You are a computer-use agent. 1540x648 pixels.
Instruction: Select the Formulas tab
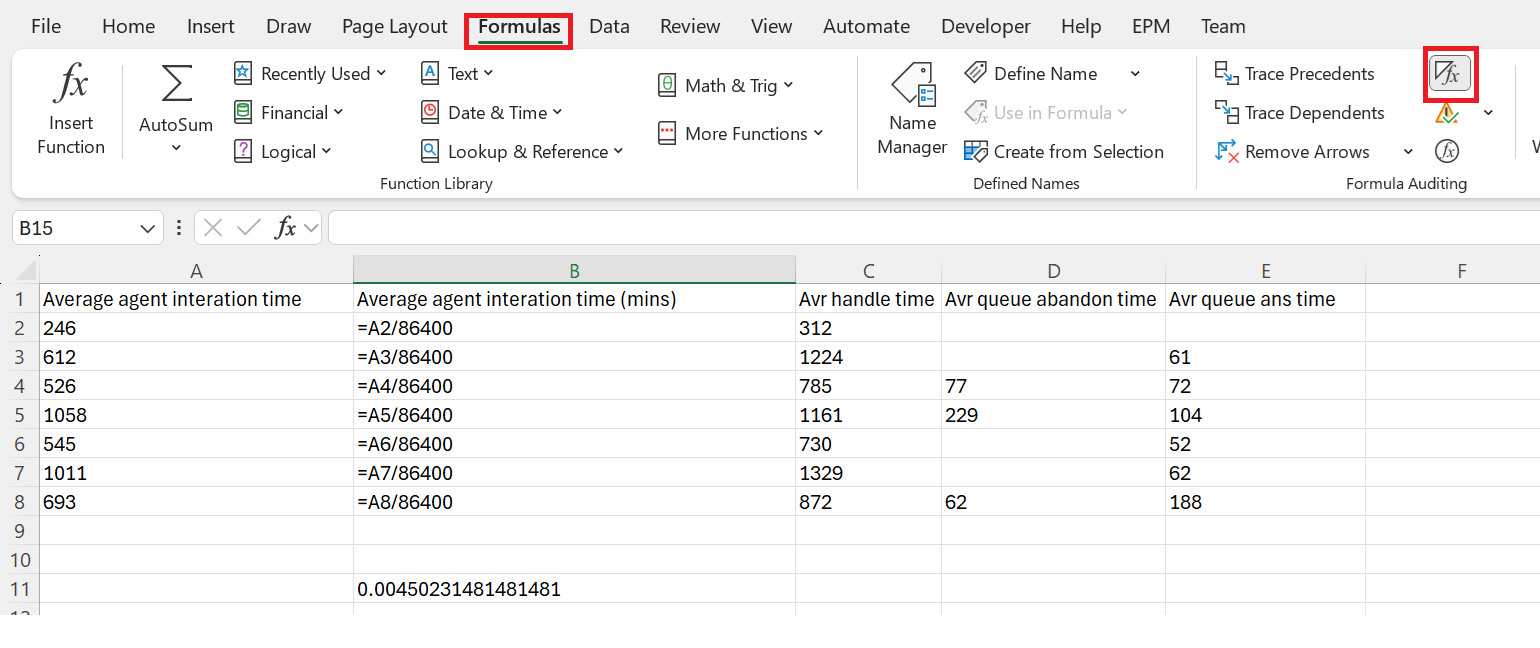click(x=519, y=27)
